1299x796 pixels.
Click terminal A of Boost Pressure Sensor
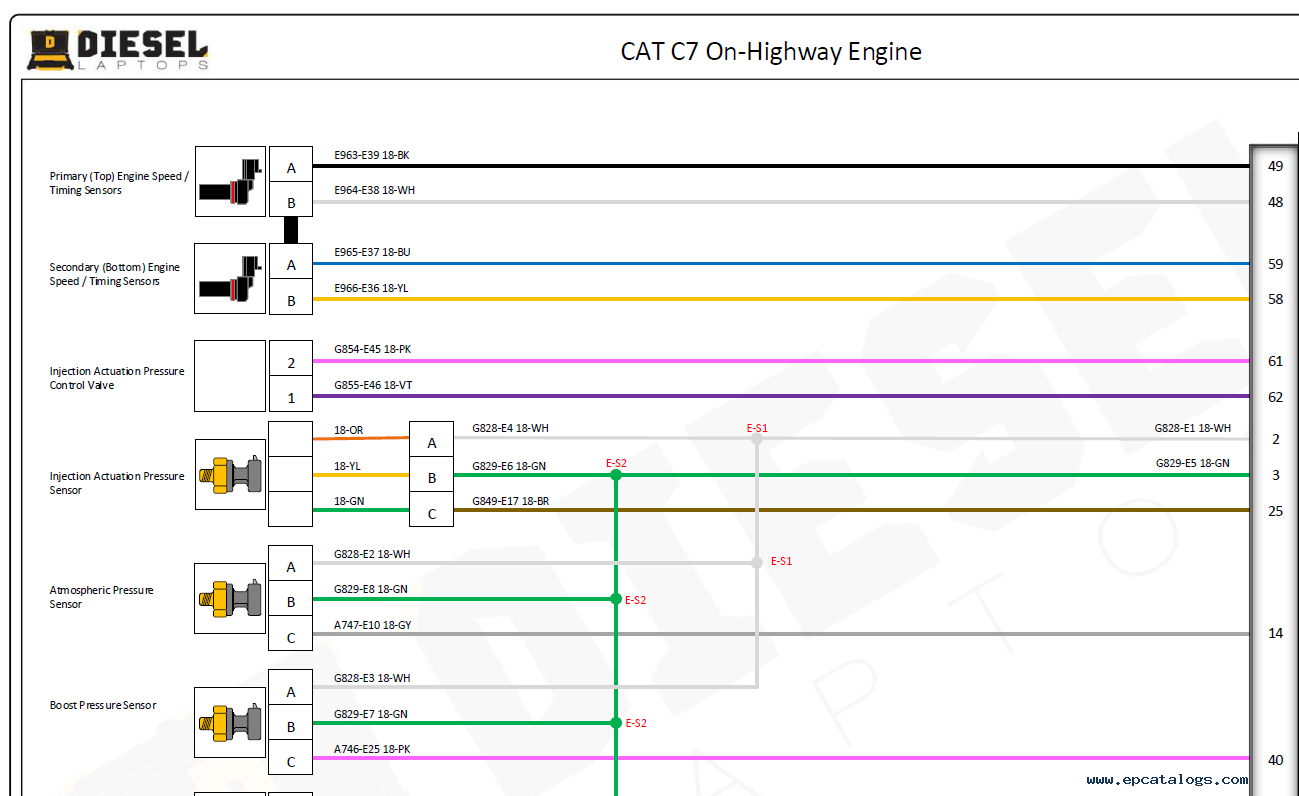(x=291, y=687)
